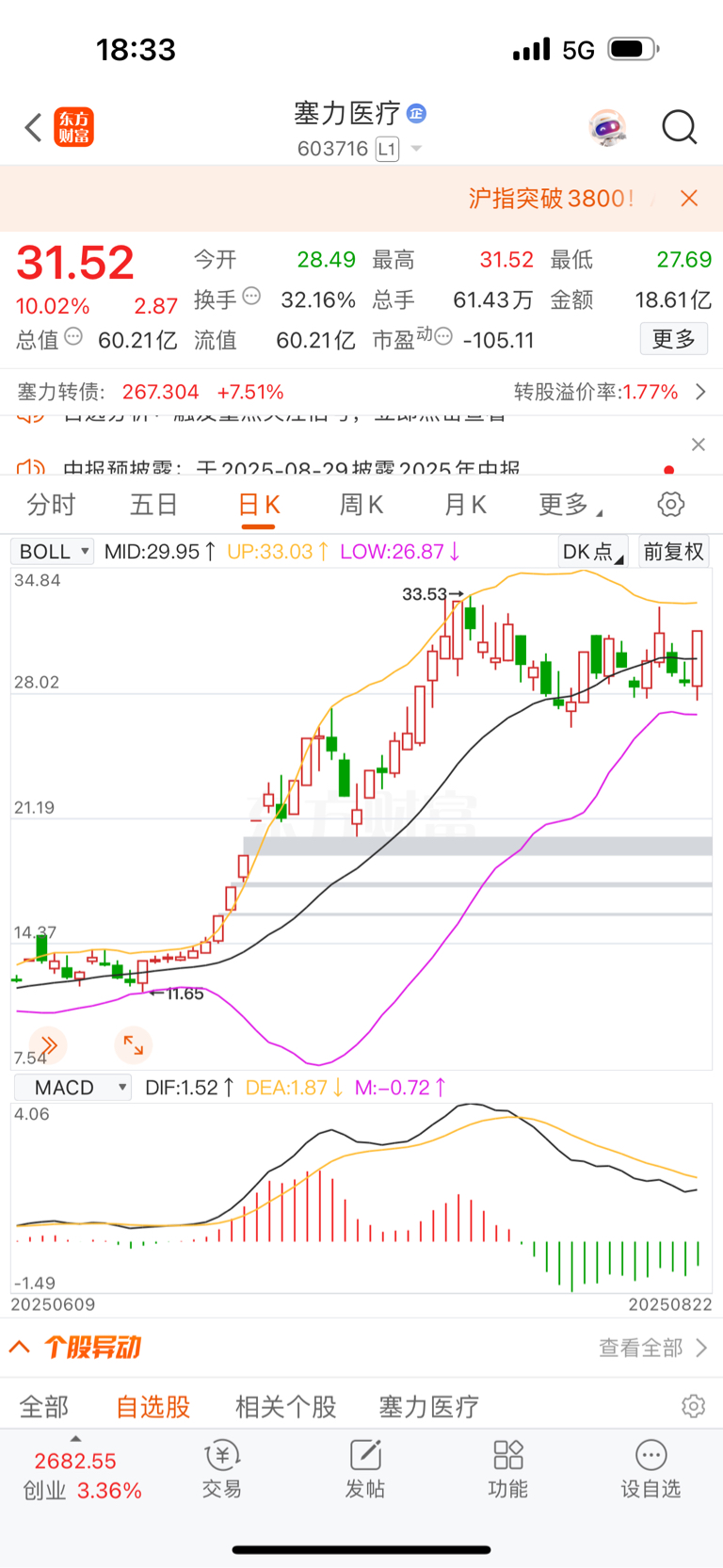
Task: Select the 塞力医疗 filter tab
Action: pyautogui.click(x=429, y=1407)
